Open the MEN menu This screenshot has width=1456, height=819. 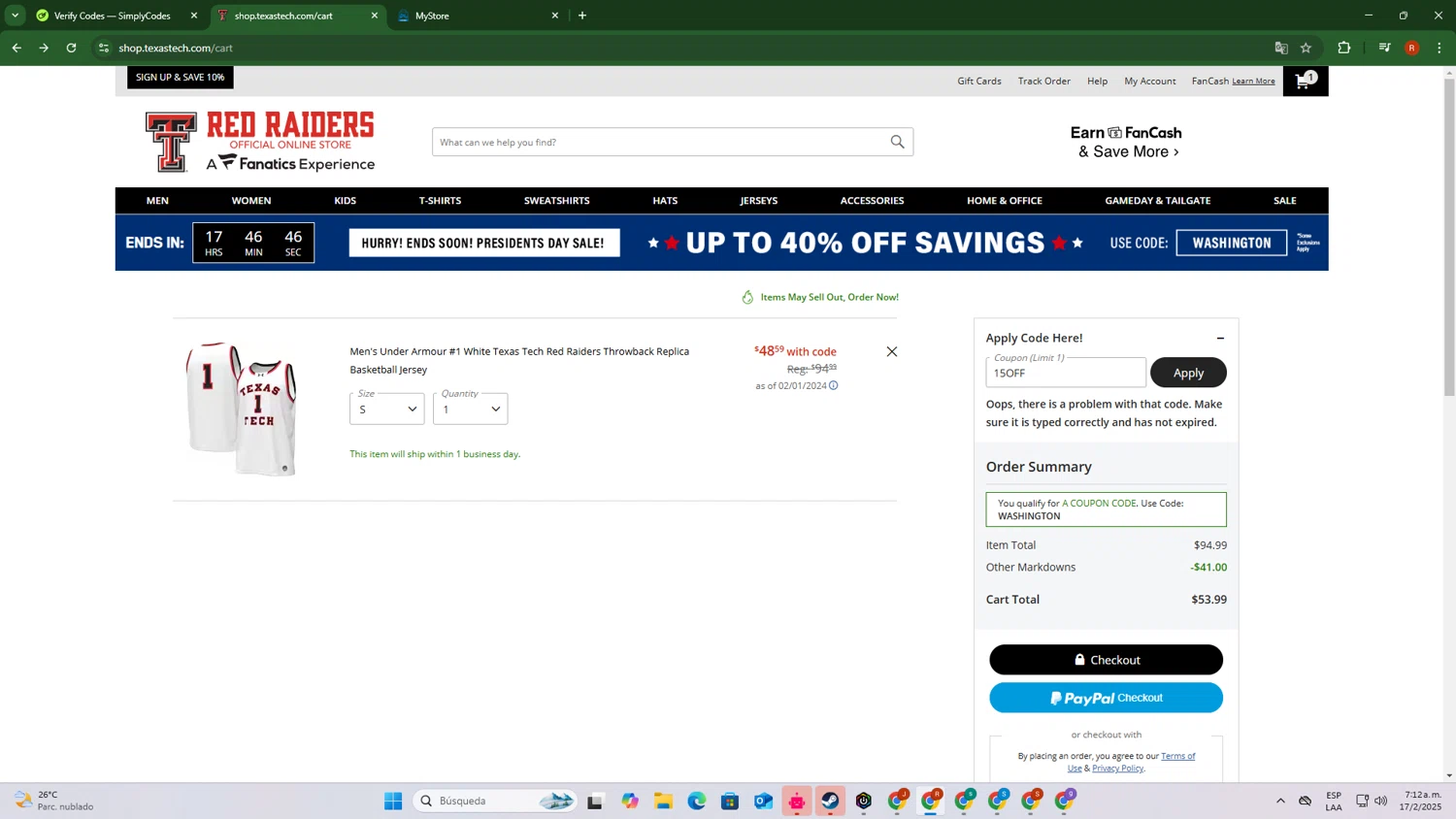pos(157,201)
